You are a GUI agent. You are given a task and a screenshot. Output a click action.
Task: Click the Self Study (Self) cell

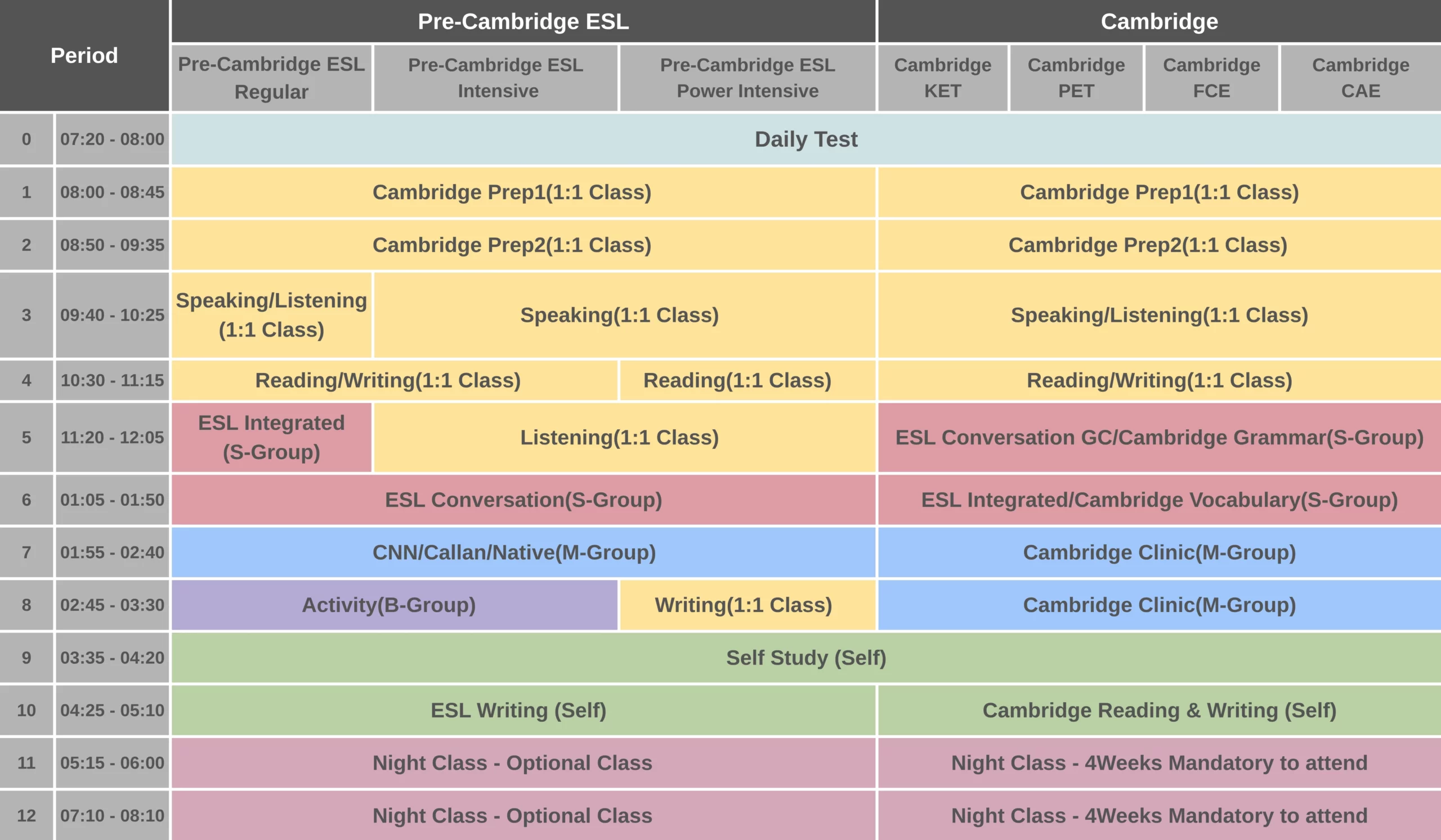tap(805, 658)
